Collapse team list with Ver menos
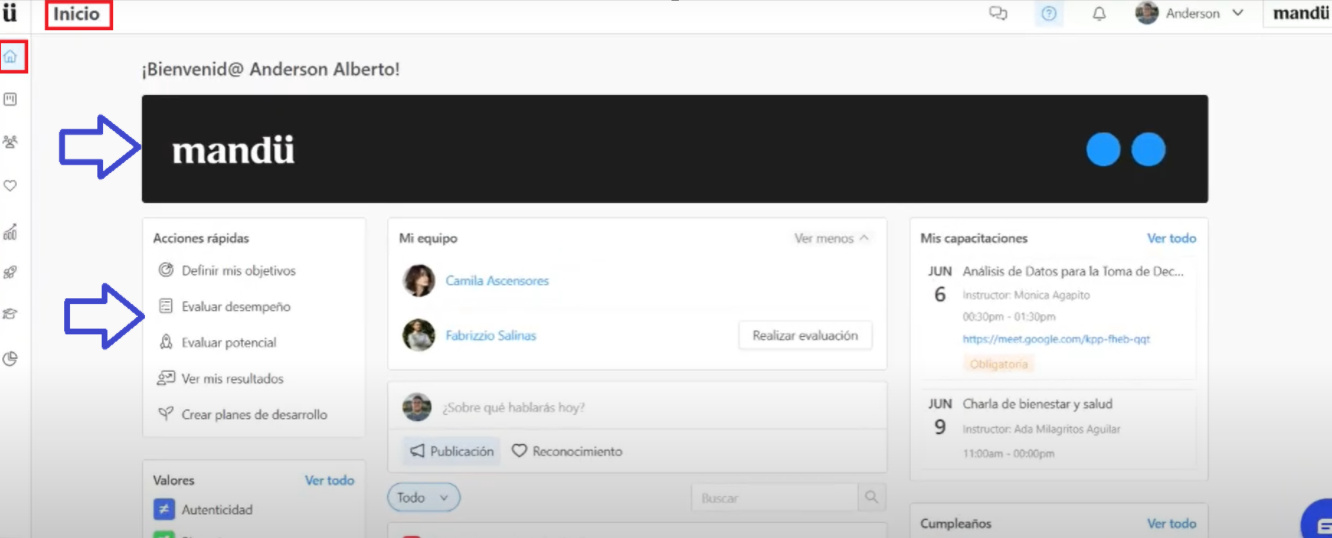The height and width of the screenshot is (538, 1332). pos(832,238)
